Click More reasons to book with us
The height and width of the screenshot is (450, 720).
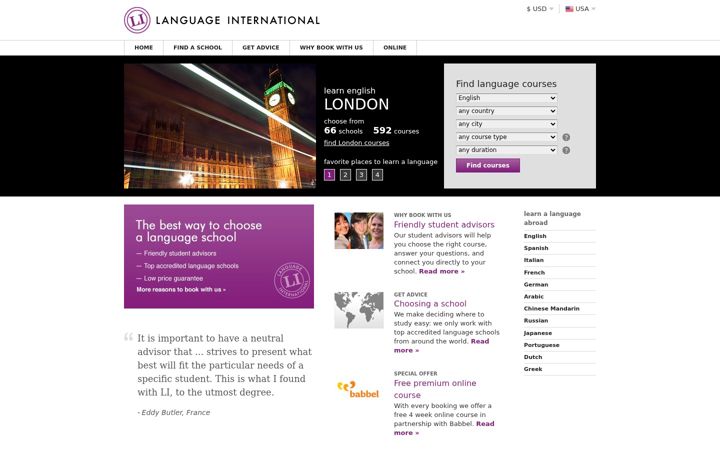pyautogui.click(x=181, y=290)
